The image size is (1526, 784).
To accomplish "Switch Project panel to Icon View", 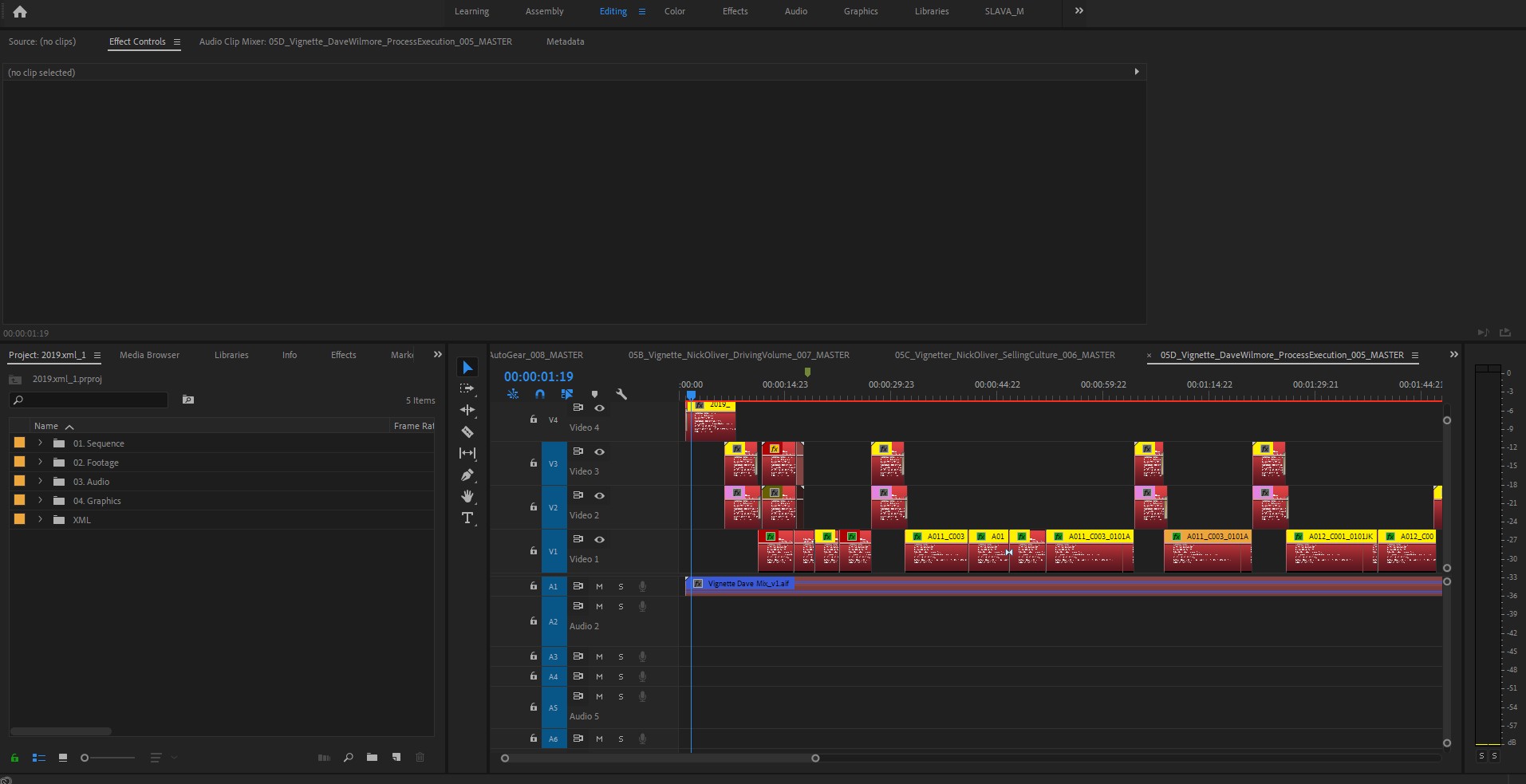I will 63,758.
